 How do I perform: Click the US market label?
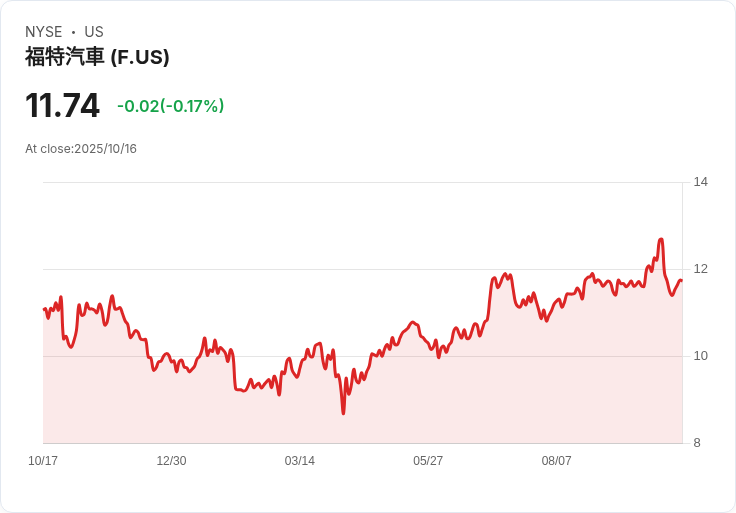94,32
